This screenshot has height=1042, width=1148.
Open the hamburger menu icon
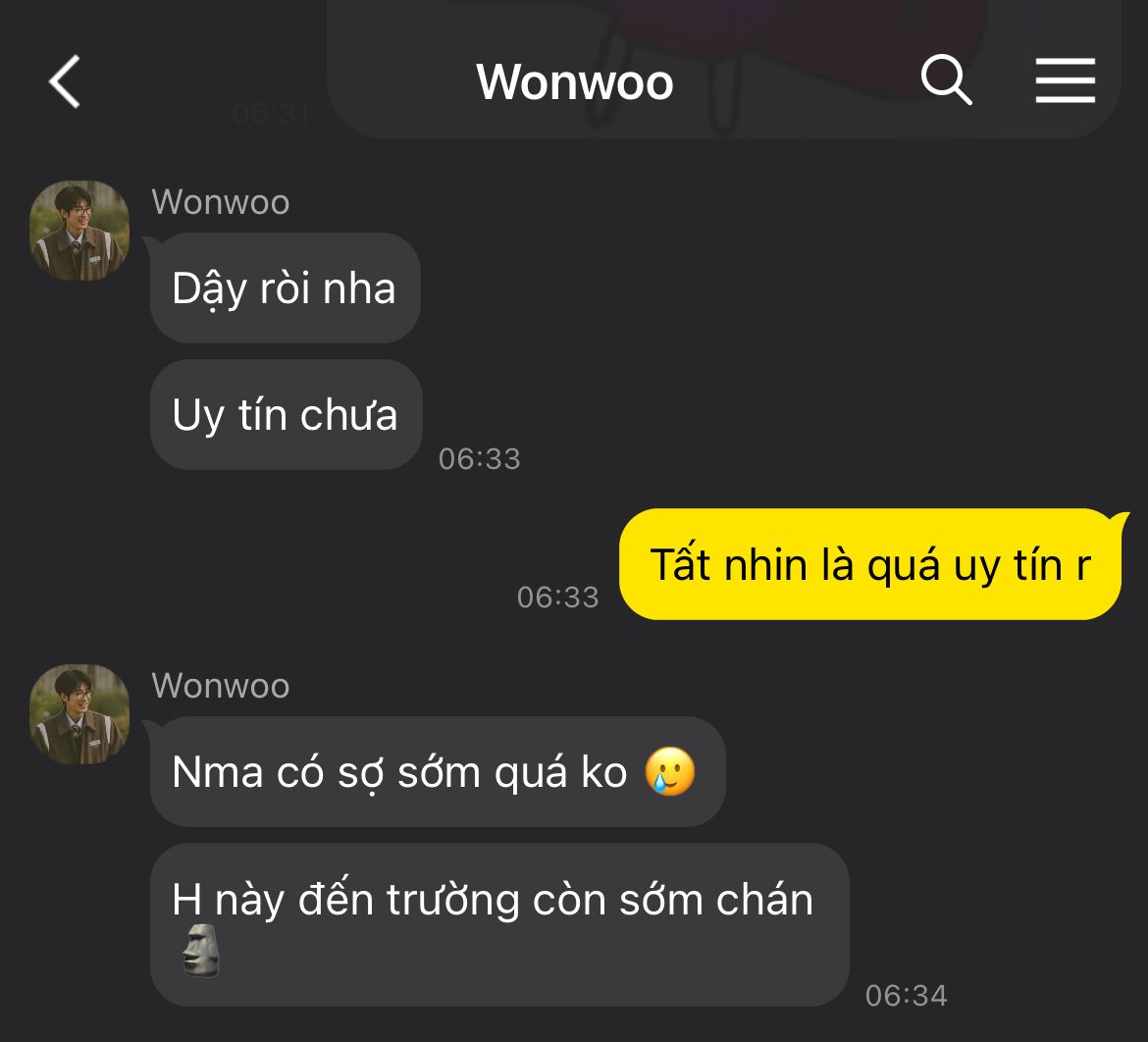point(1066,80)
